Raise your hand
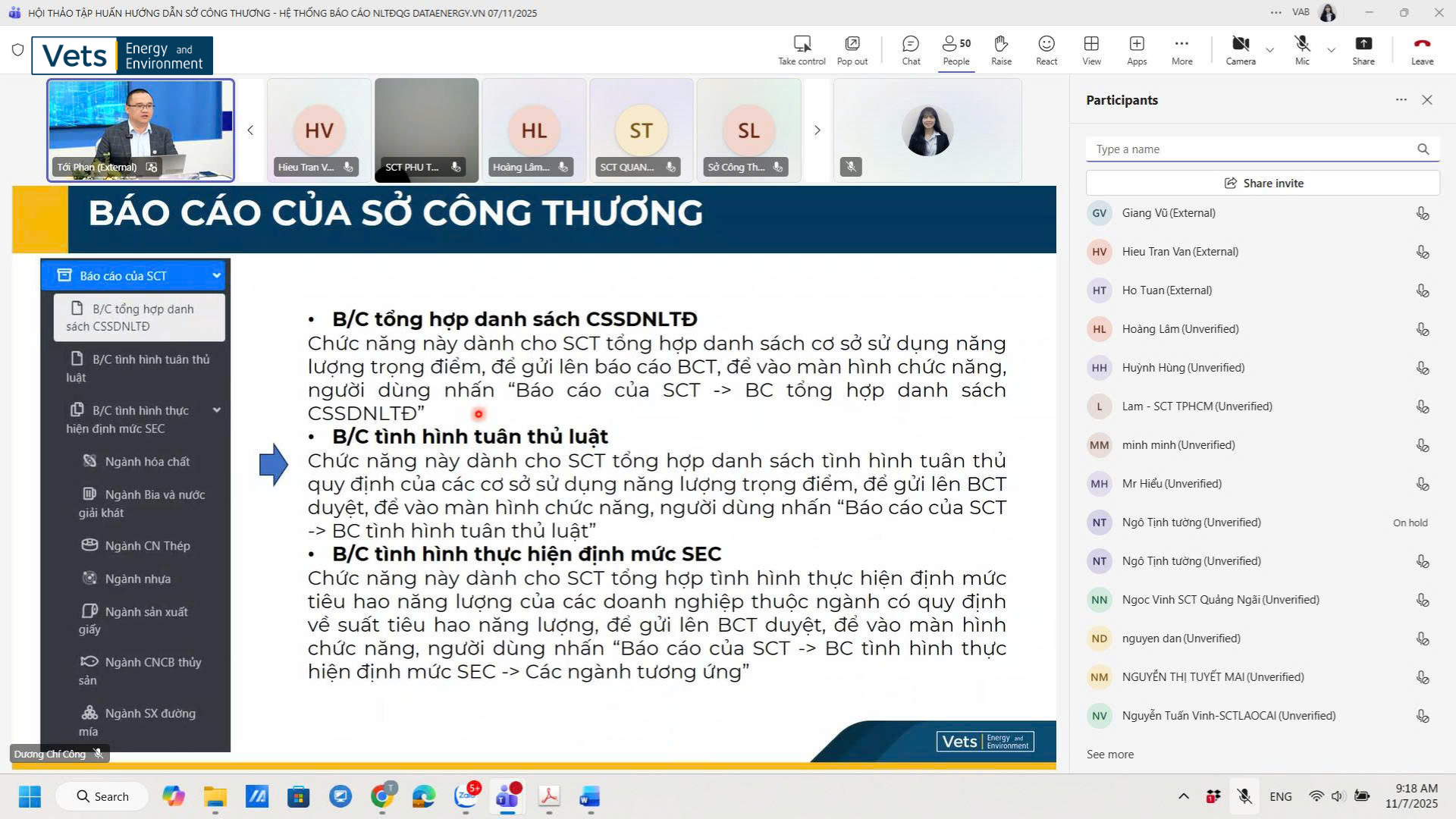This screenshot has width=1456, height=819. (x=1001, y=51)
